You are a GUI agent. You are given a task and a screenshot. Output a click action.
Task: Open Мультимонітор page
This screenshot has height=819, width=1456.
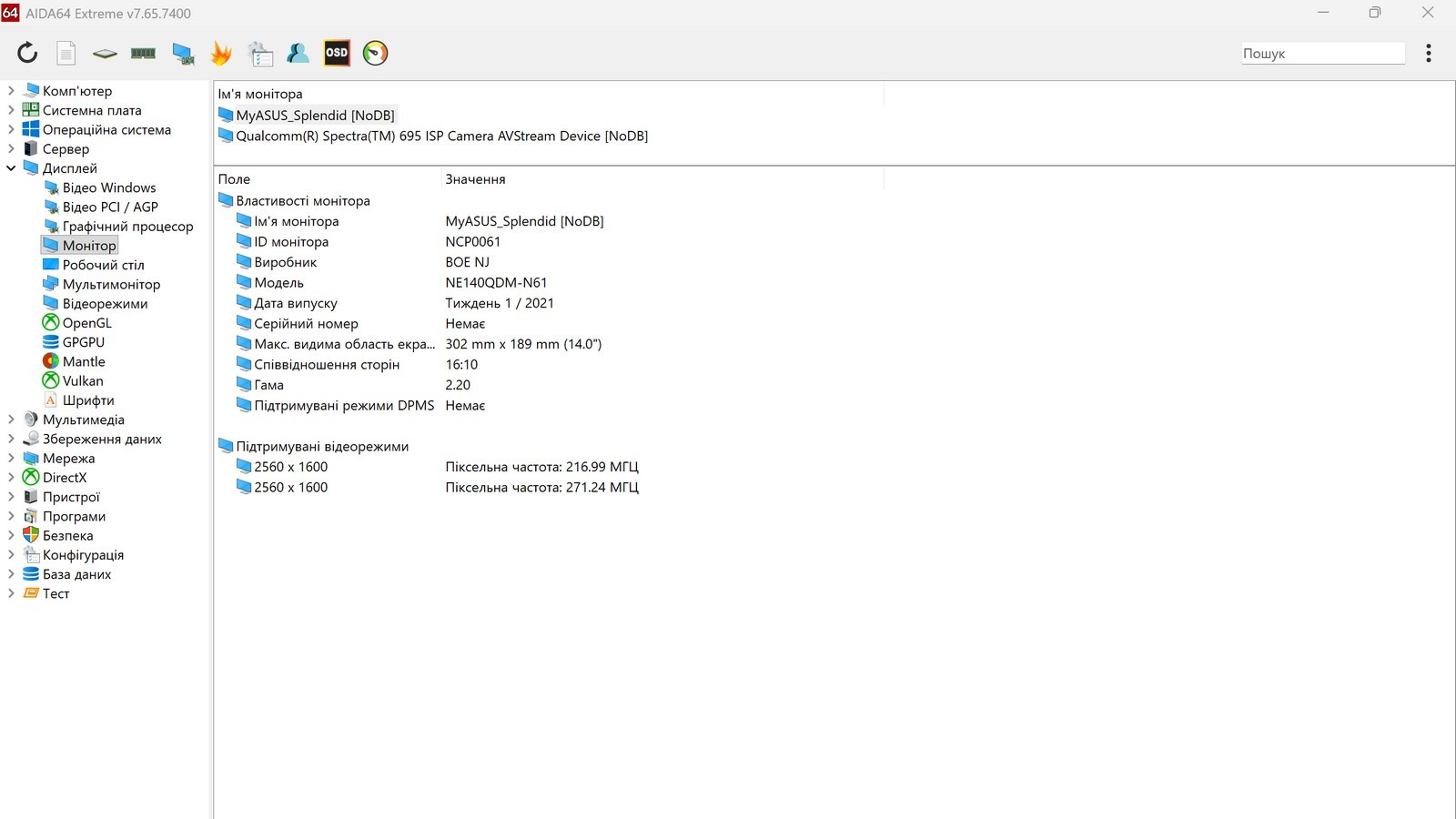coord(111,284)
